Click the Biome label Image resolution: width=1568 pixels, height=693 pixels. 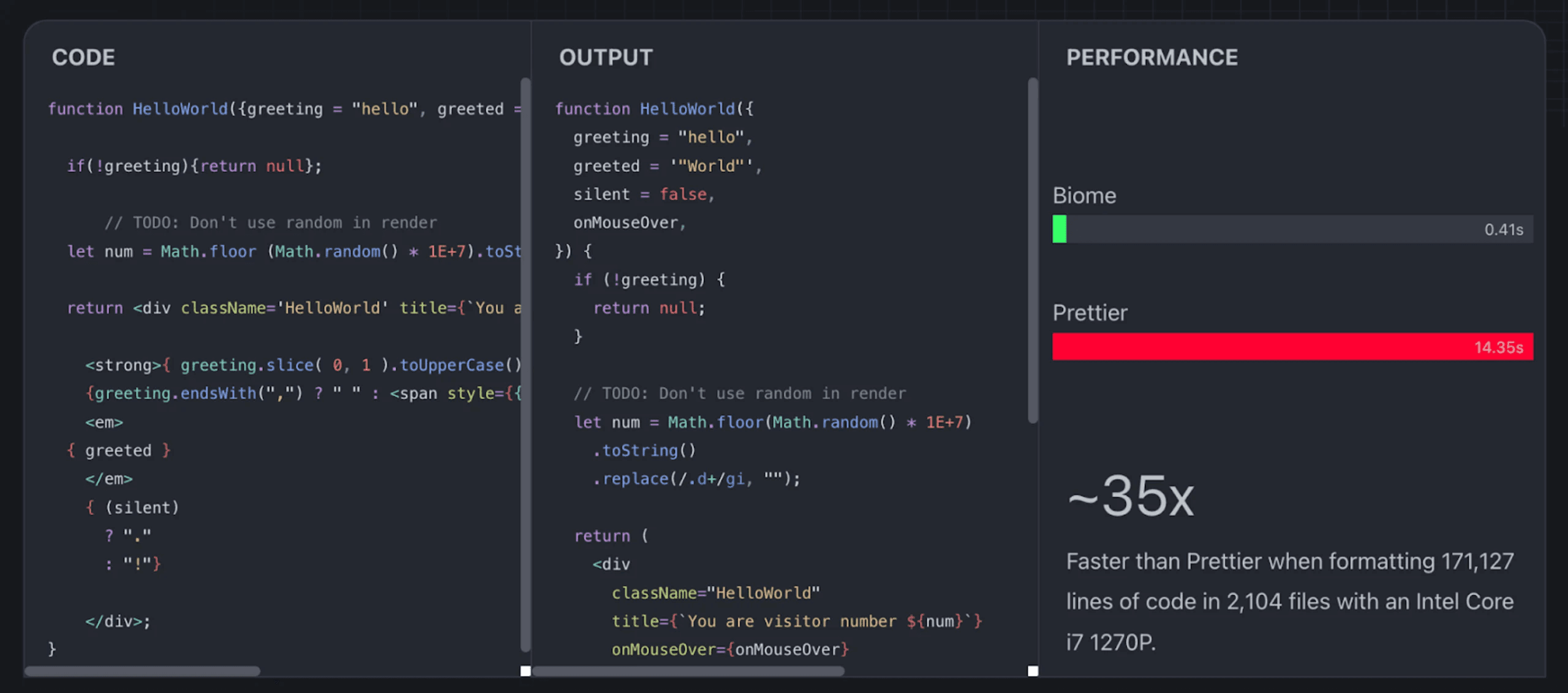coord(1084,195)
